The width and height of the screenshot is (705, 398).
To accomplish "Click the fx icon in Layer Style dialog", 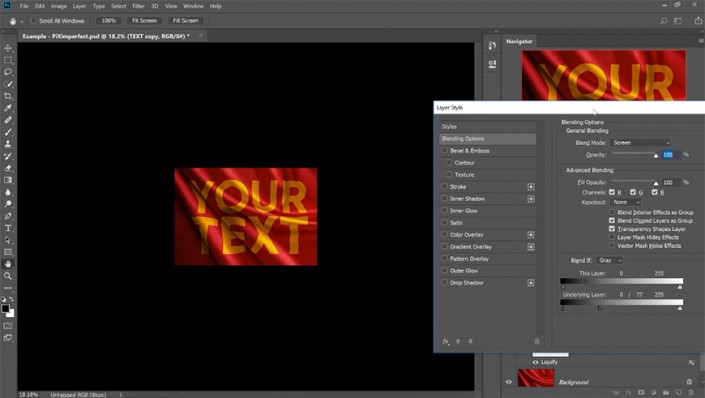I will tap(446, 341).
